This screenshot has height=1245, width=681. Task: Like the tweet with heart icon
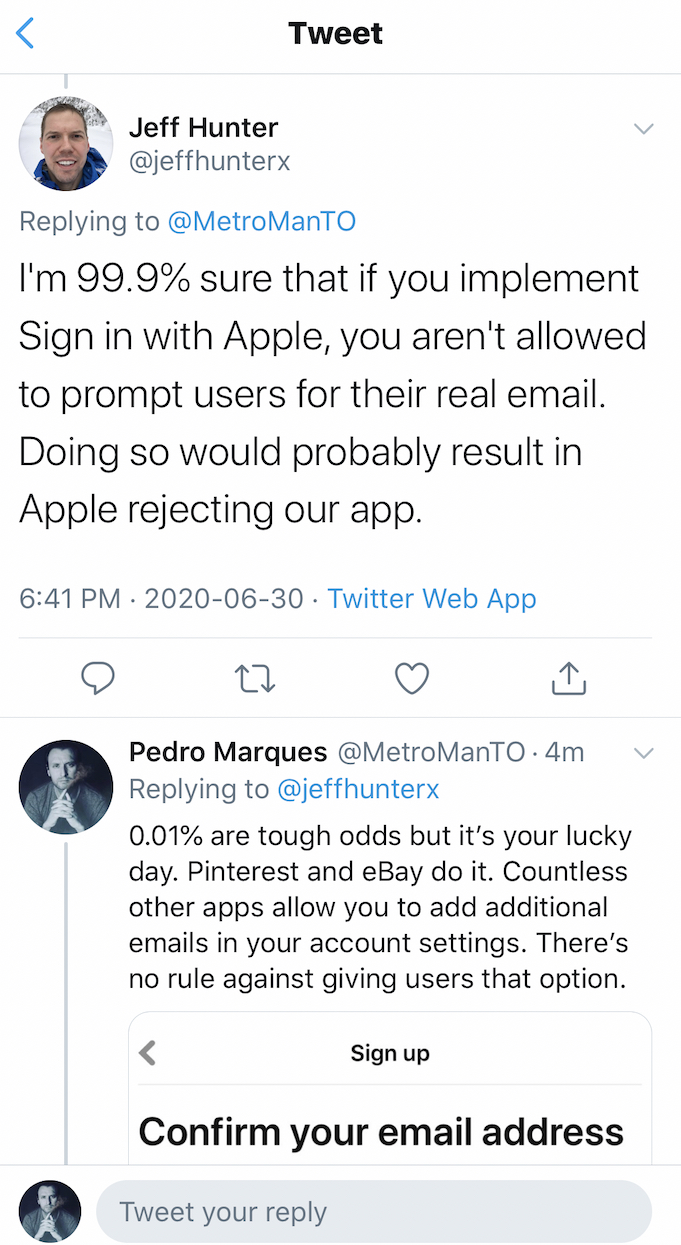pyautogui.click(x=411, y=679)
